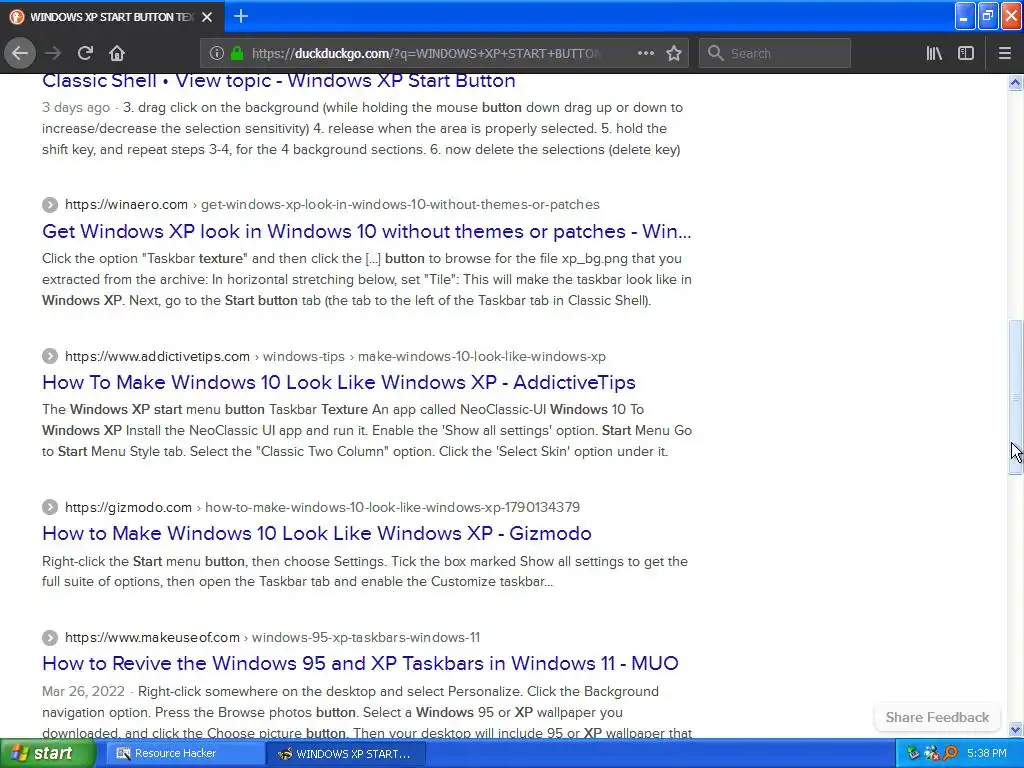1024x768 pixels.
Task: Click the gizmodo.com result favicon
Action: tap(50, 507)
